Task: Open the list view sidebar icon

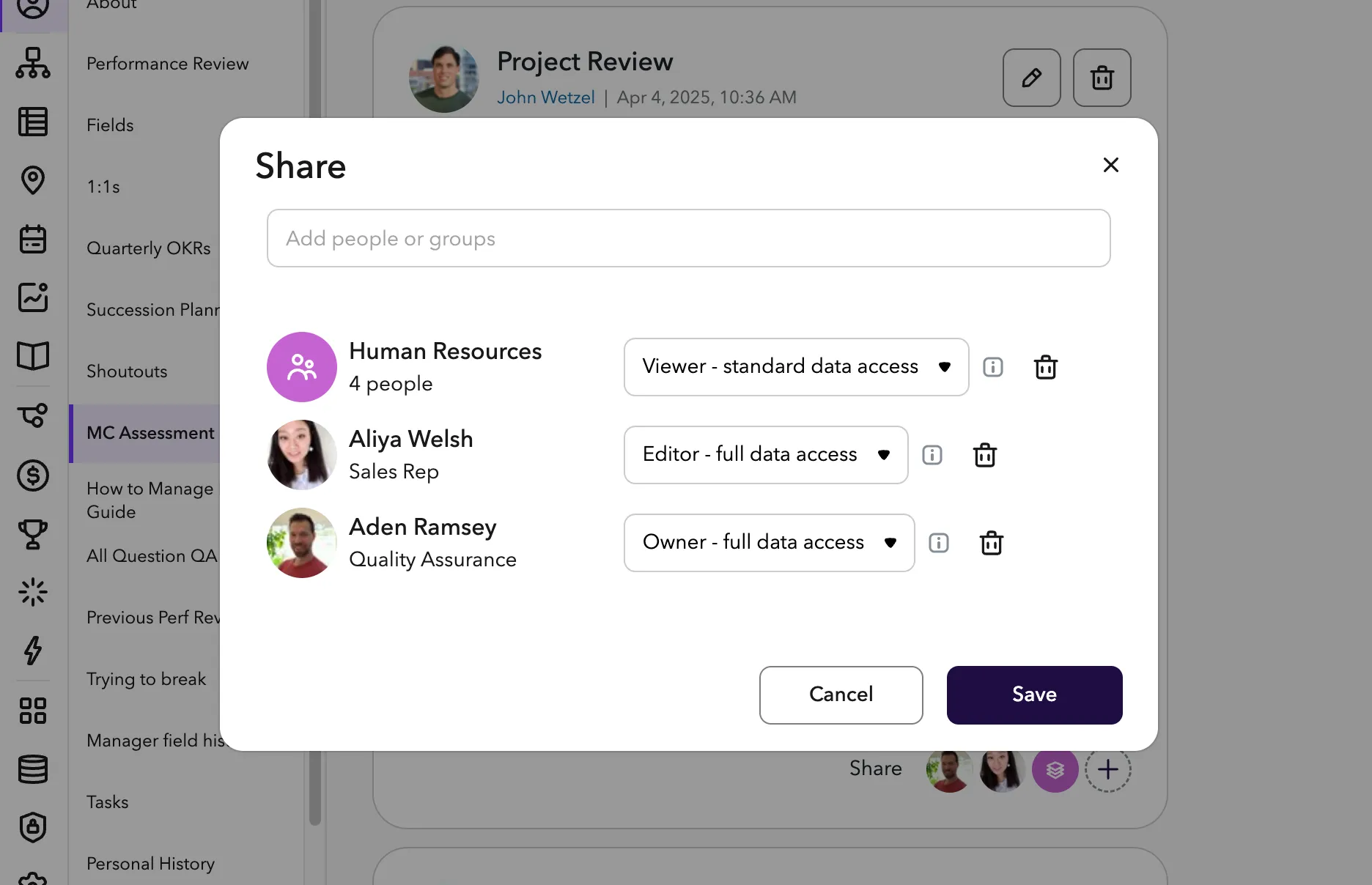Action: pos(33,122)
